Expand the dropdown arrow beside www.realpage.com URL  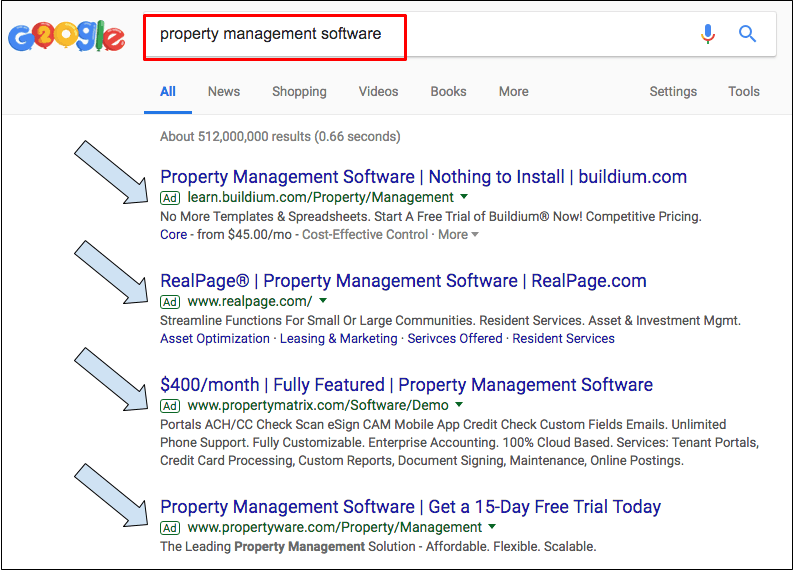coord(323,301)
